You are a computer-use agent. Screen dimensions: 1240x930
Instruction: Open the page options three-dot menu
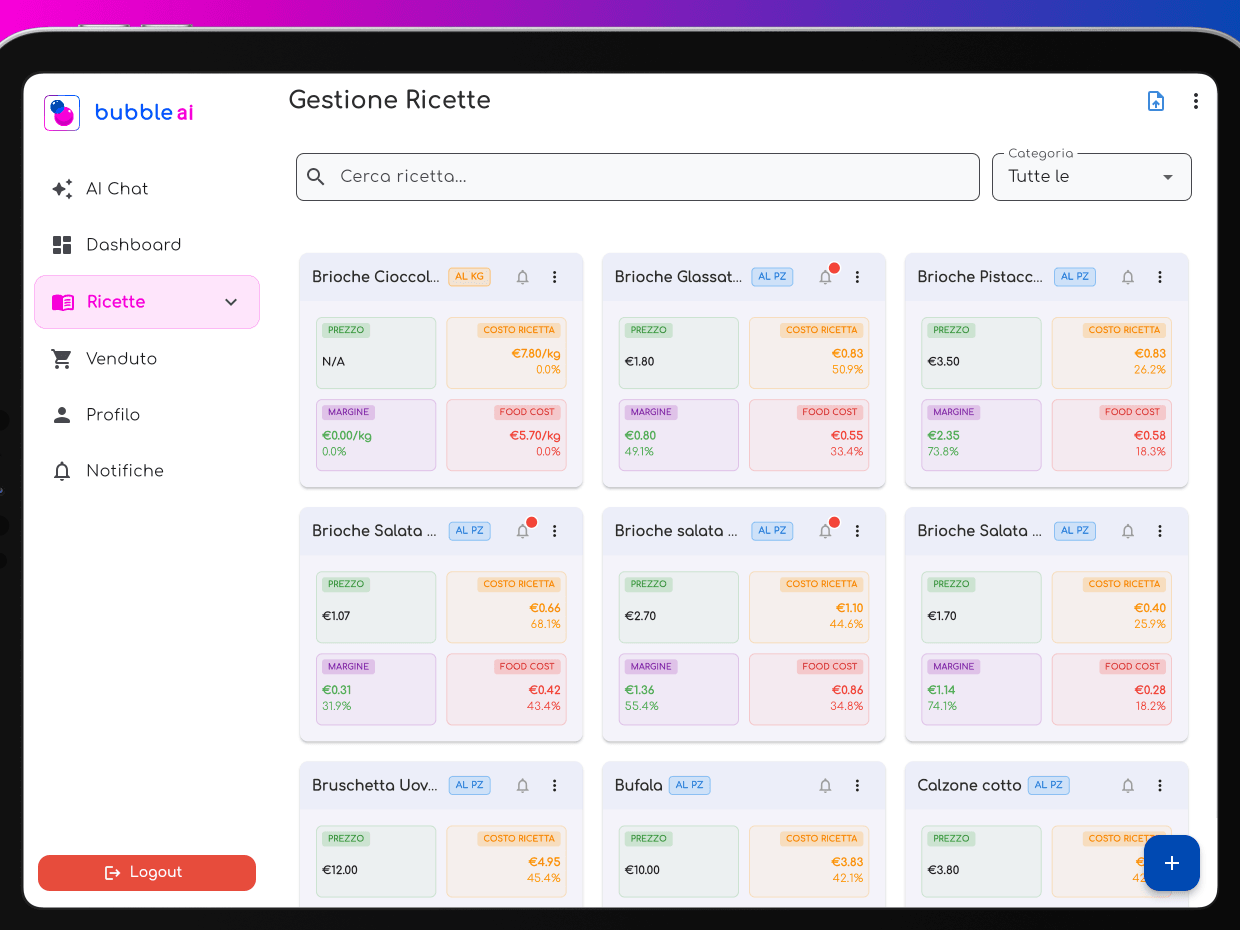(1195, 101)
